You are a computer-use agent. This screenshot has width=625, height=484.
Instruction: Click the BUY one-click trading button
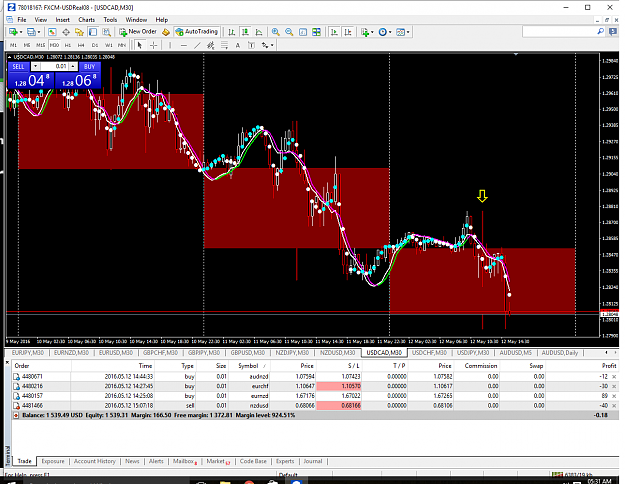tap(89, 67)
